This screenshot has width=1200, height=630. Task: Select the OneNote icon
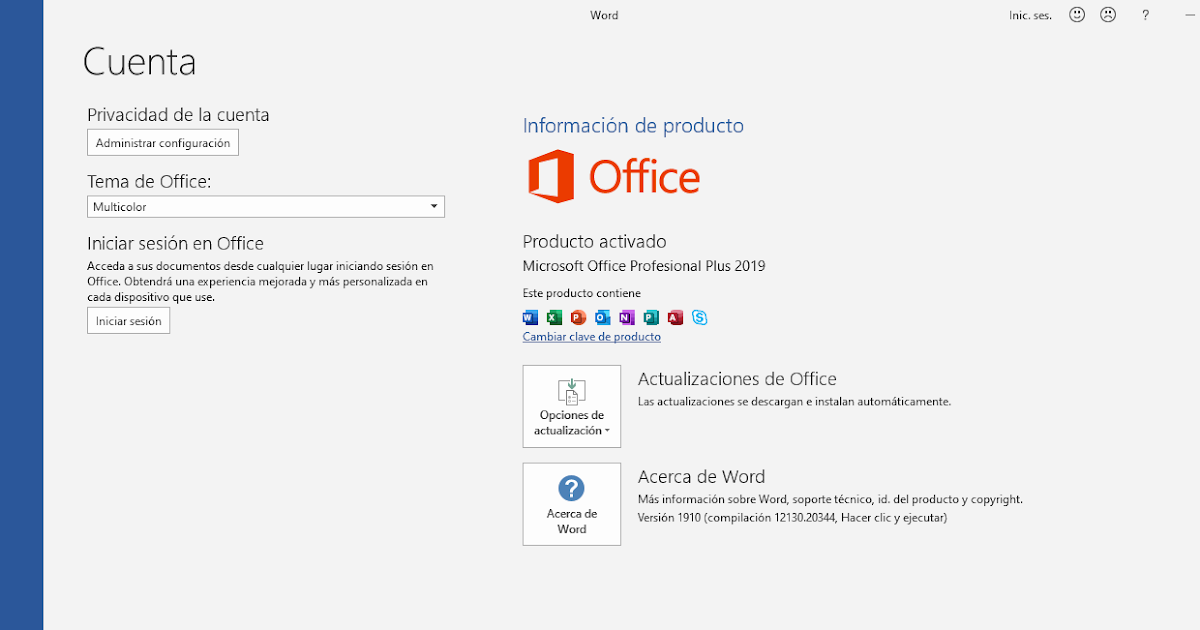click(627, 317)
